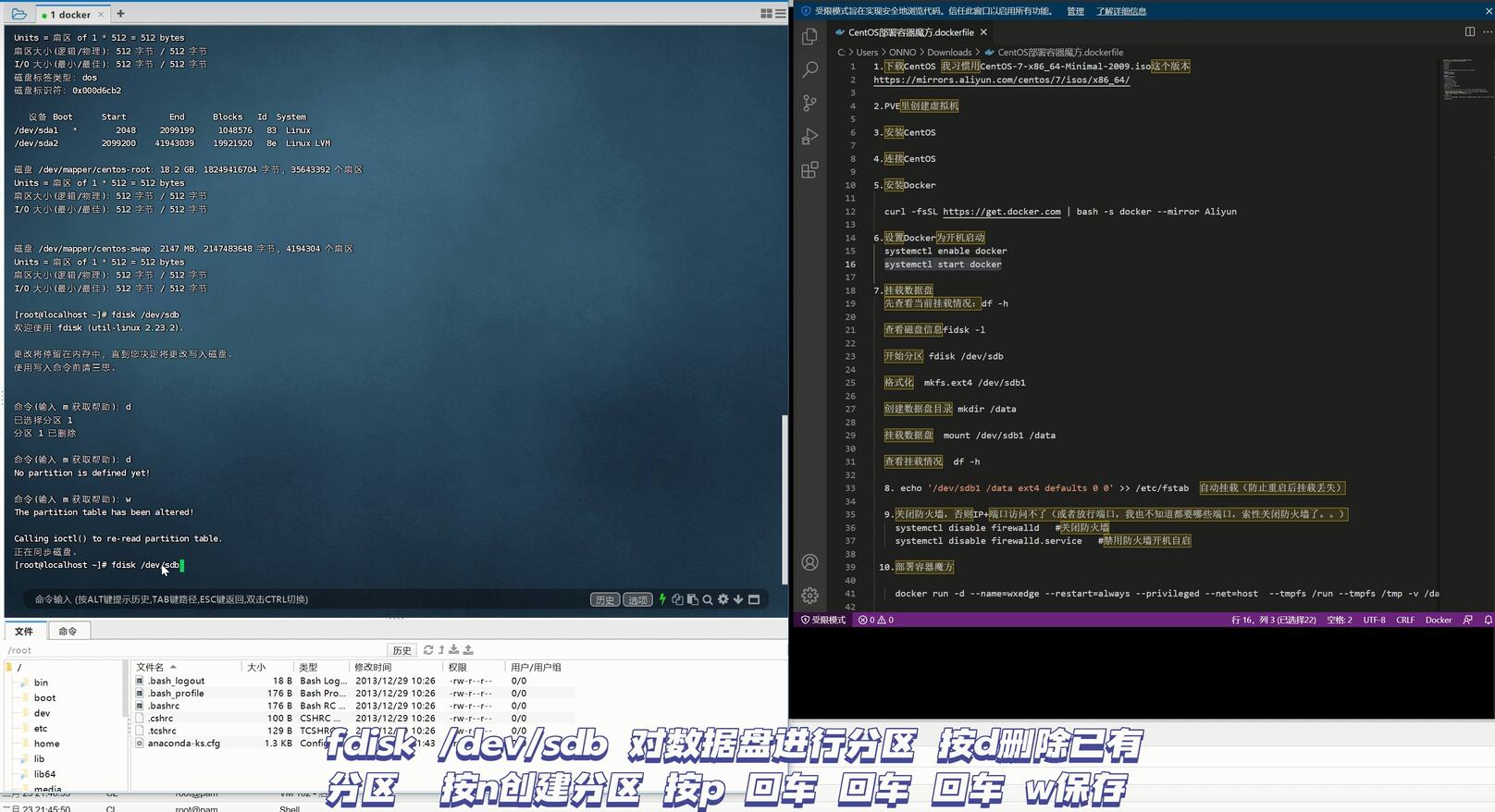1495x812 pixels.
Task: Click the 历史 button in file panel
Action: click(x=402, y=650)
